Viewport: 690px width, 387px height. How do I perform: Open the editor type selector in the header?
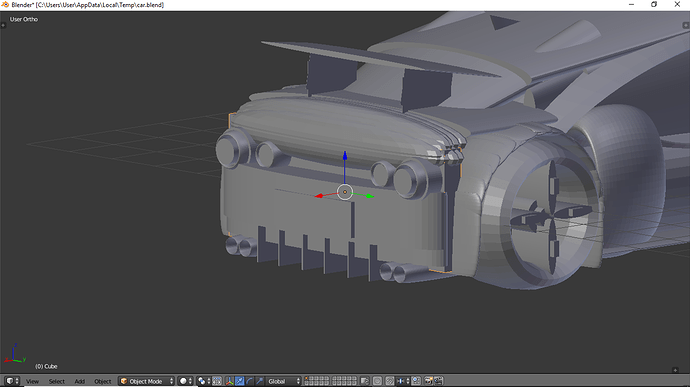[x=12, y=381]
